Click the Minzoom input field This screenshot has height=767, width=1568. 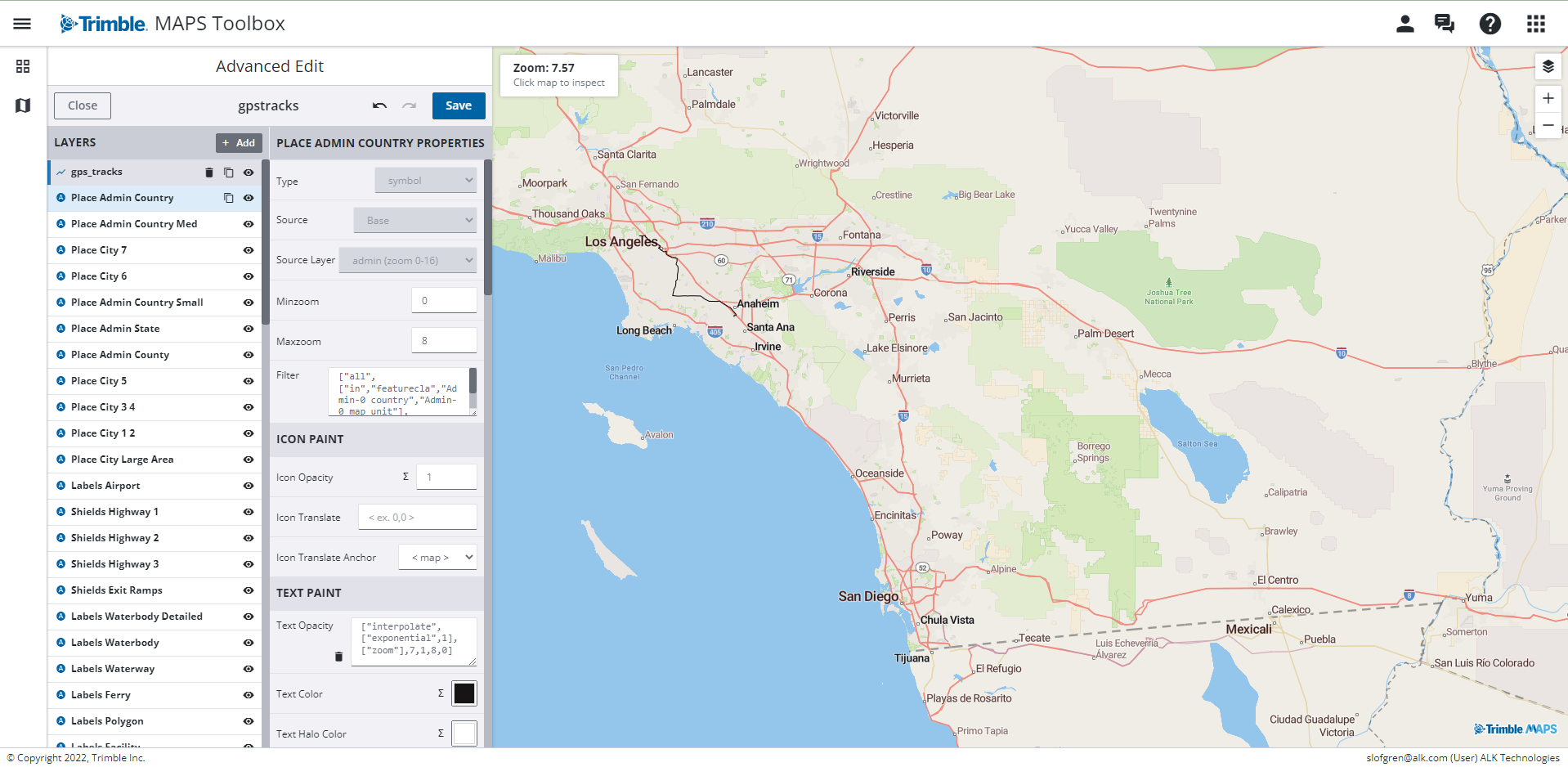444,300
